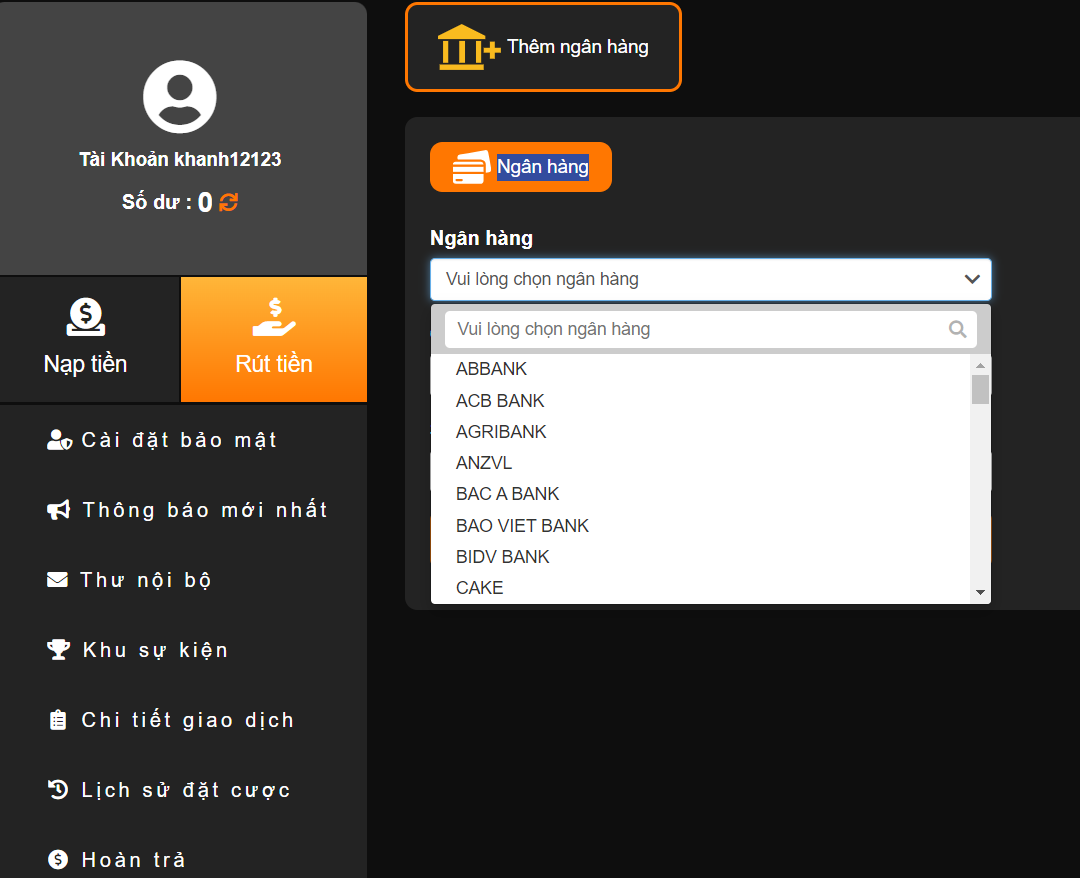Open the Rút tiền withdraw tab
Image resolution: width=1080 pixels, height=878 pixels.
tap(273, 339)
